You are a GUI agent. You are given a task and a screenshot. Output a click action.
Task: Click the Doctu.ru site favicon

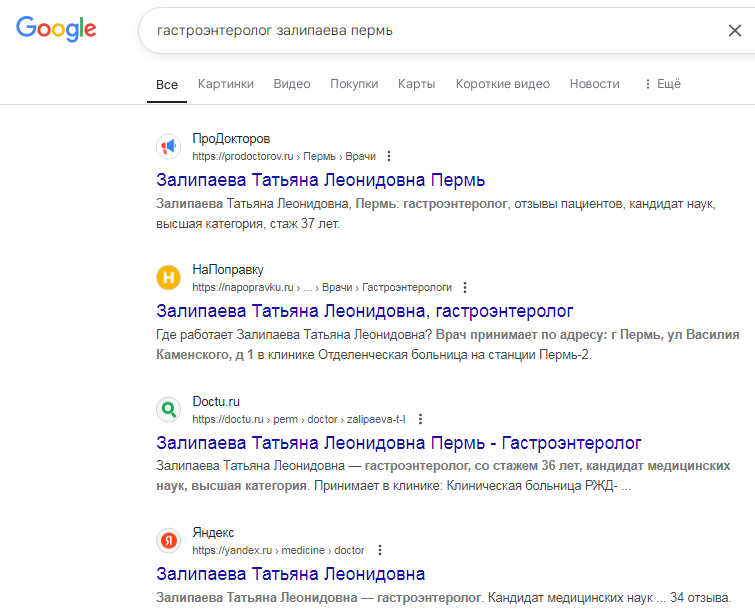169,409
